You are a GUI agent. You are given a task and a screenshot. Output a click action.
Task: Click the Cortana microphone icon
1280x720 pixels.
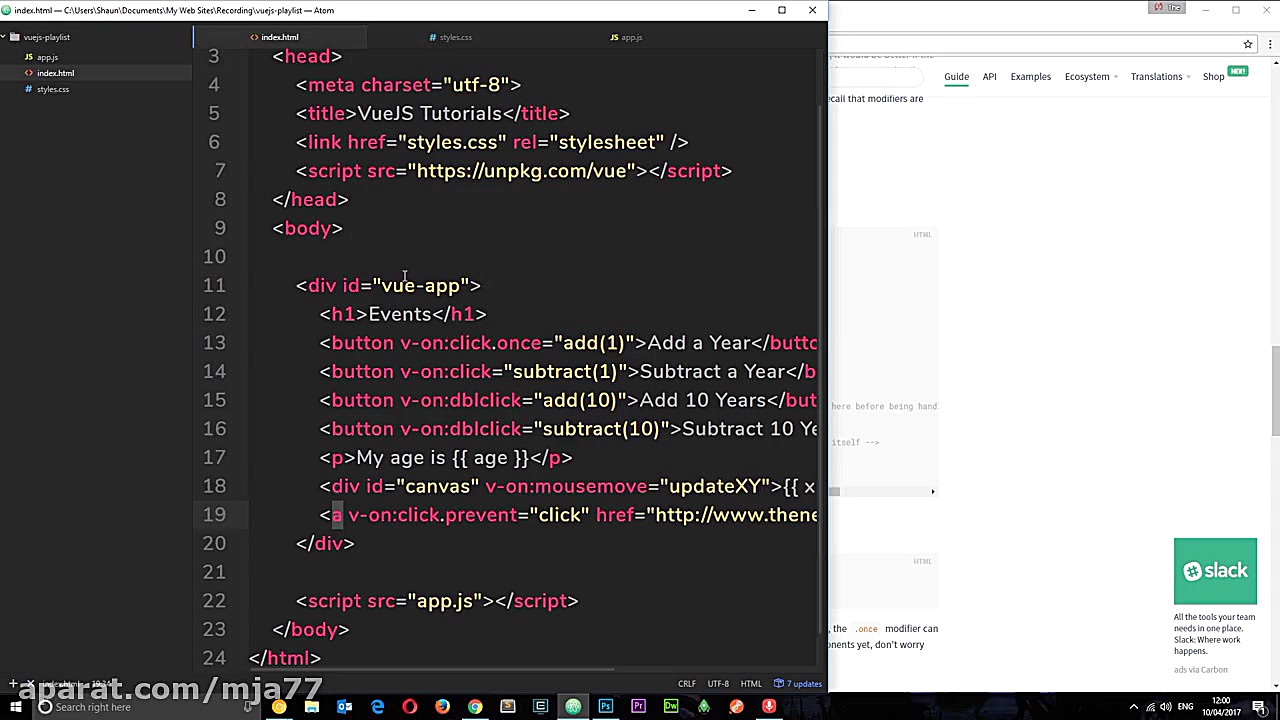tap(248, 707)
